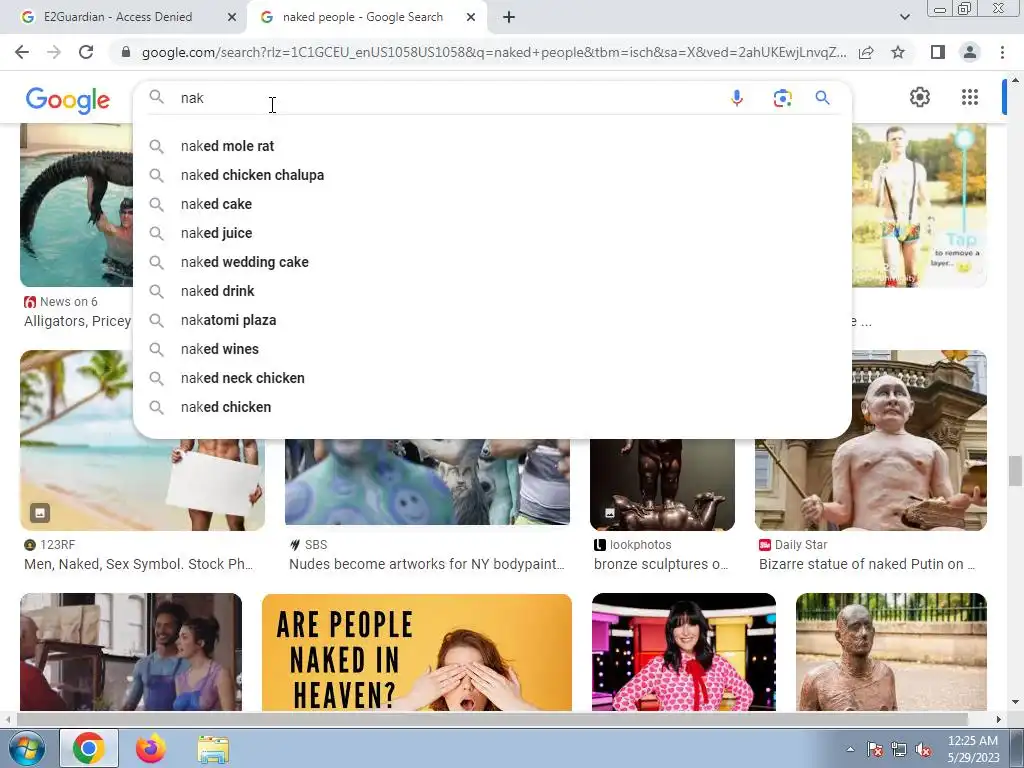Screen dimensions: 1024x768
Task: Click the scroll right arrow of horizontal scrollbar
Action: coord(999,719)
